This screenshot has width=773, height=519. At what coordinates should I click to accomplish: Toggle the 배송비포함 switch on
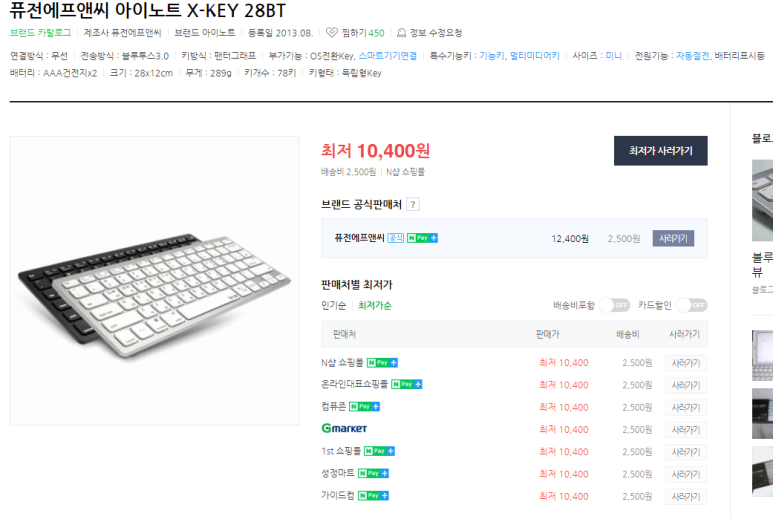click(614, 305)
